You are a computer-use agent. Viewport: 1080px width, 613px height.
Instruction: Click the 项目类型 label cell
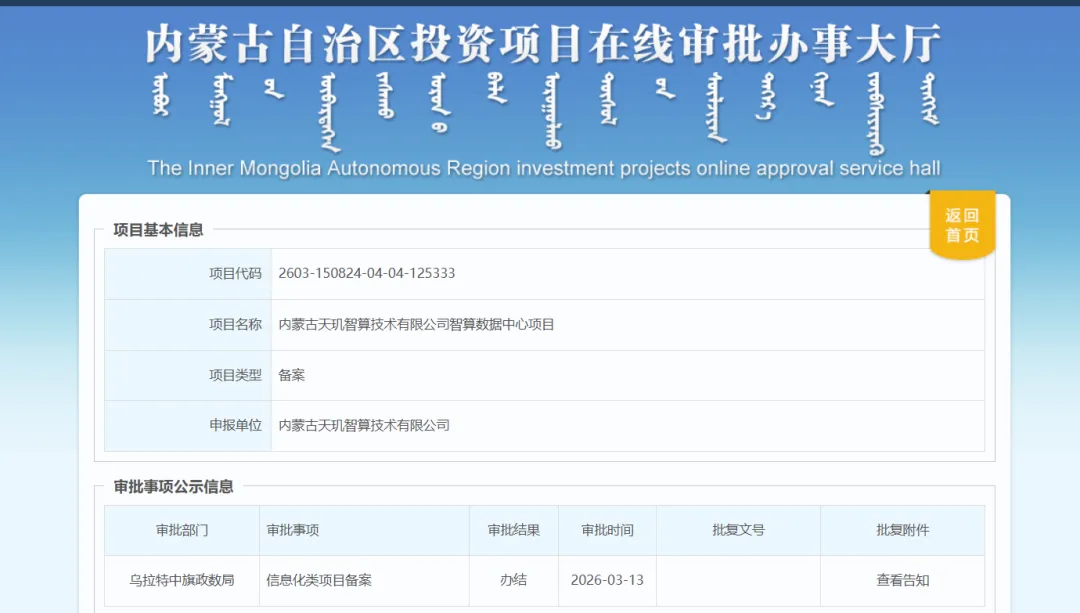coord(188,375)
